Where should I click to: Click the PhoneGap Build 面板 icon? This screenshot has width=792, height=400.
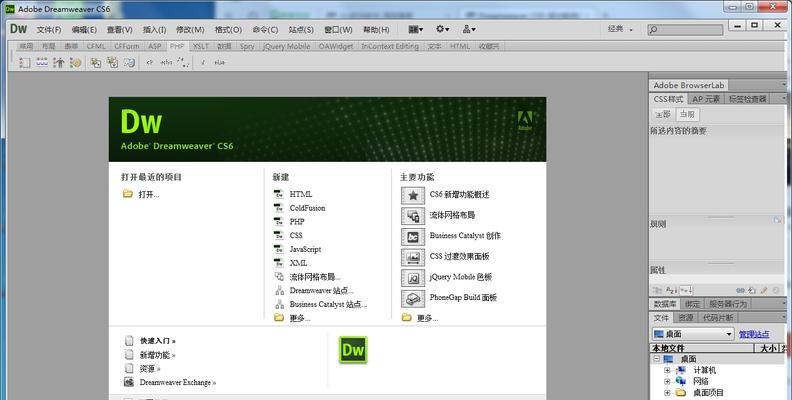(413, 298)
